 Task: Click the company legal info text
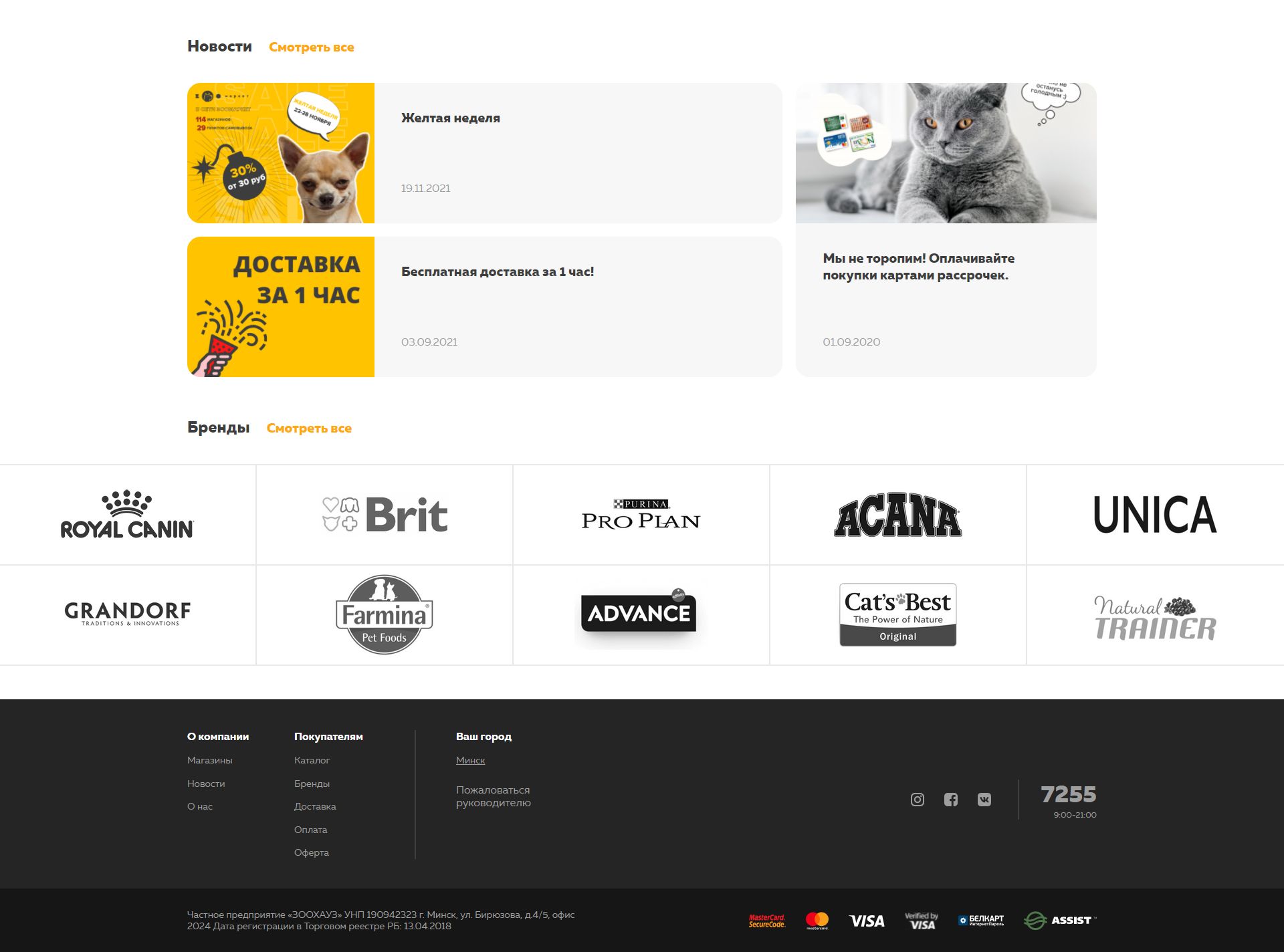click(x=381, y=921)
